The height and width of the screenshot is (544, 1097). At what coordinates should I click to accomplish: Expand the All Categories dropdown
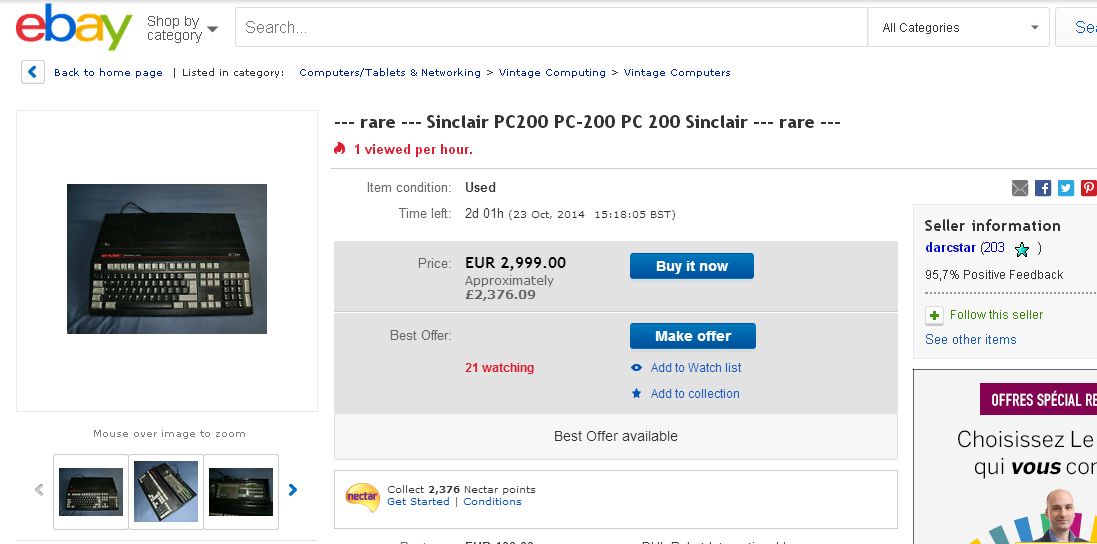click(960, 28)
